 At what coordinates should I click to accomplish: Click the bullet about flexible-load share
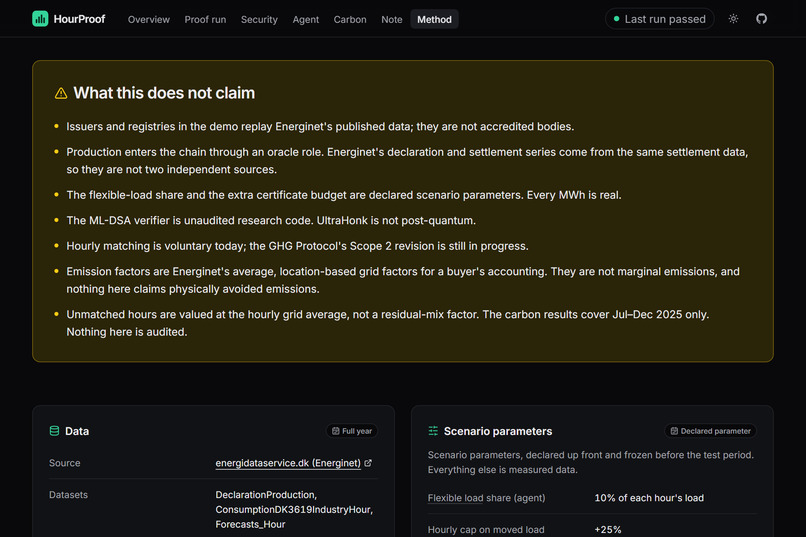click(344, 195)
